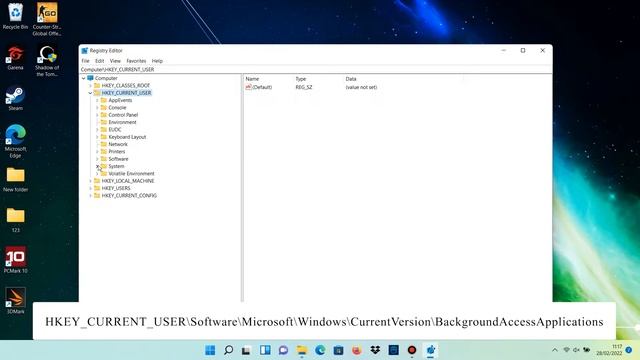
Task: Select the HKEY_CURRENT_USER key
Action: pyautogui.click(x=127, y=93)
